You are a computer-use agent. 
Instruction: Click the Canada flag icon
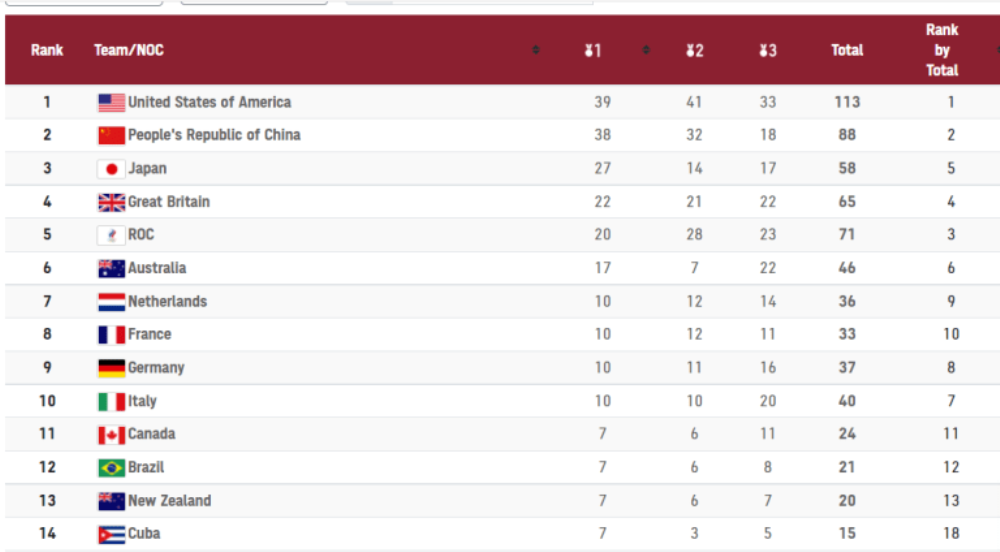[x=111, y=435]
